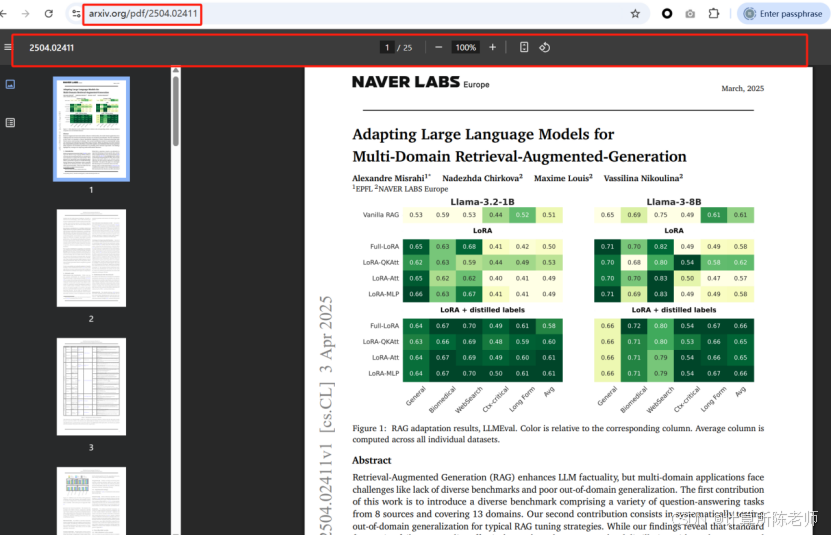Viewport: 831px width, 535px height.
Task: Click the black circle extension icon
Action: (x=667, y=14)
